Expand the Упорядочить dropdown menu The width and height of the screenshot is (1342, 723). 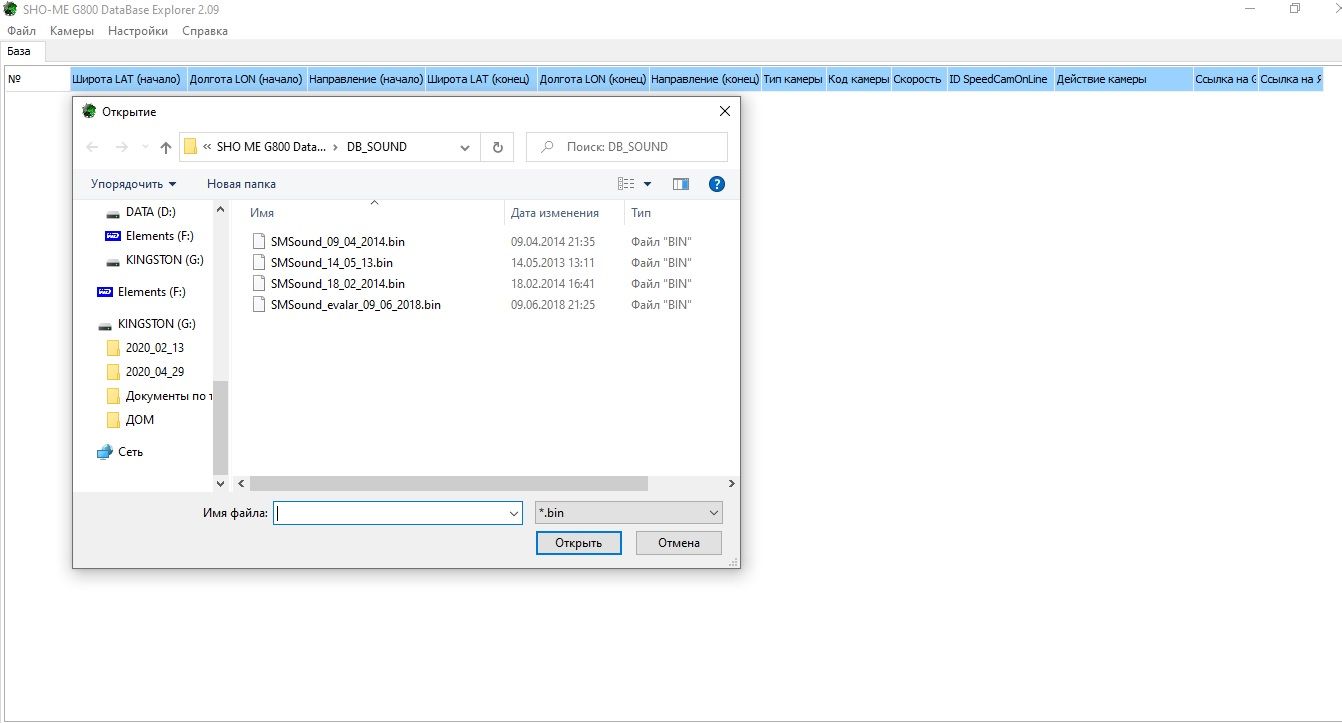click(x=133, y=184)
